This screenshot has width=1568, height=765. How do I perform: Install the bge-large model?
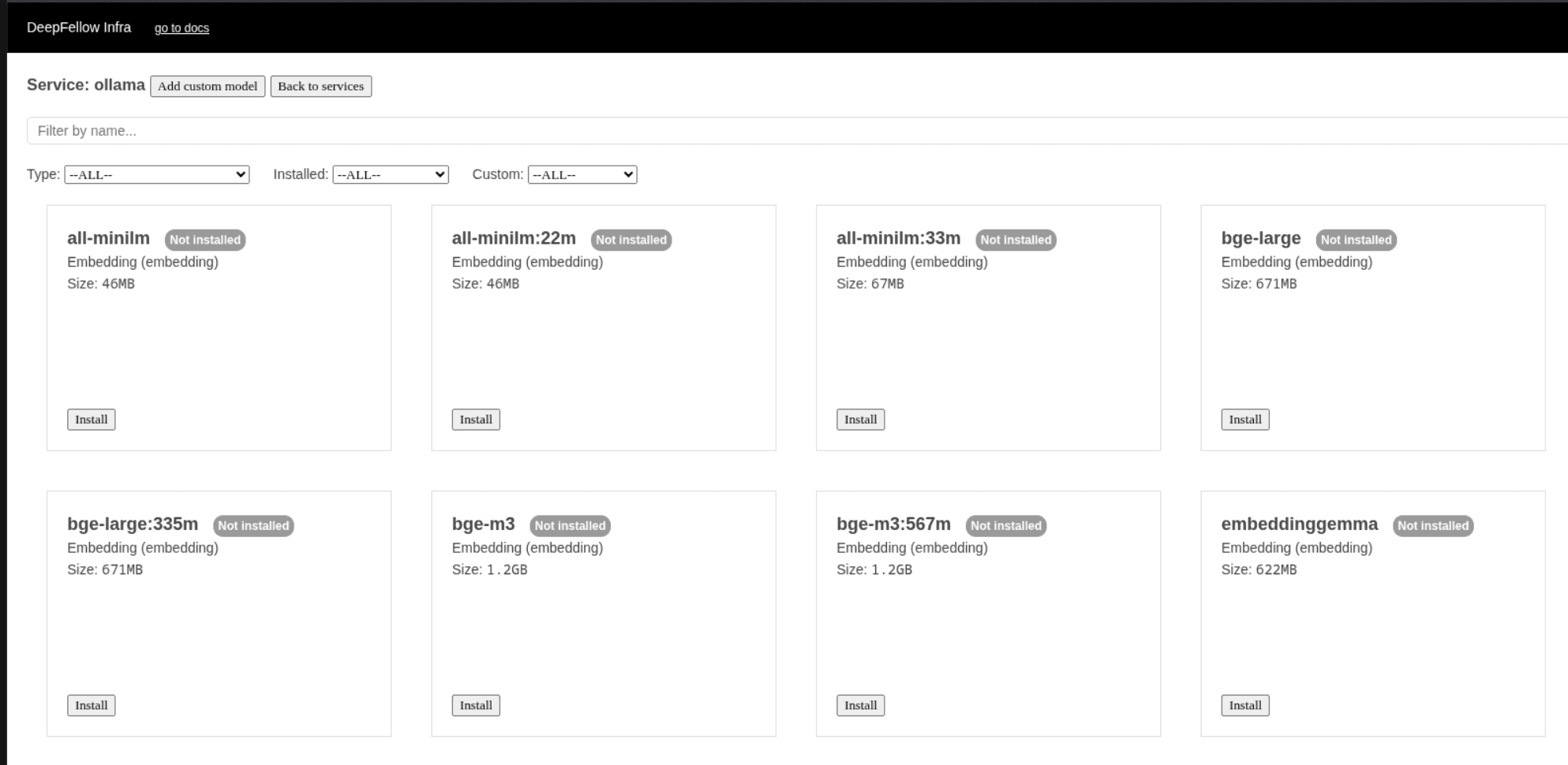pyautogui.click(x=1244, y=419)
